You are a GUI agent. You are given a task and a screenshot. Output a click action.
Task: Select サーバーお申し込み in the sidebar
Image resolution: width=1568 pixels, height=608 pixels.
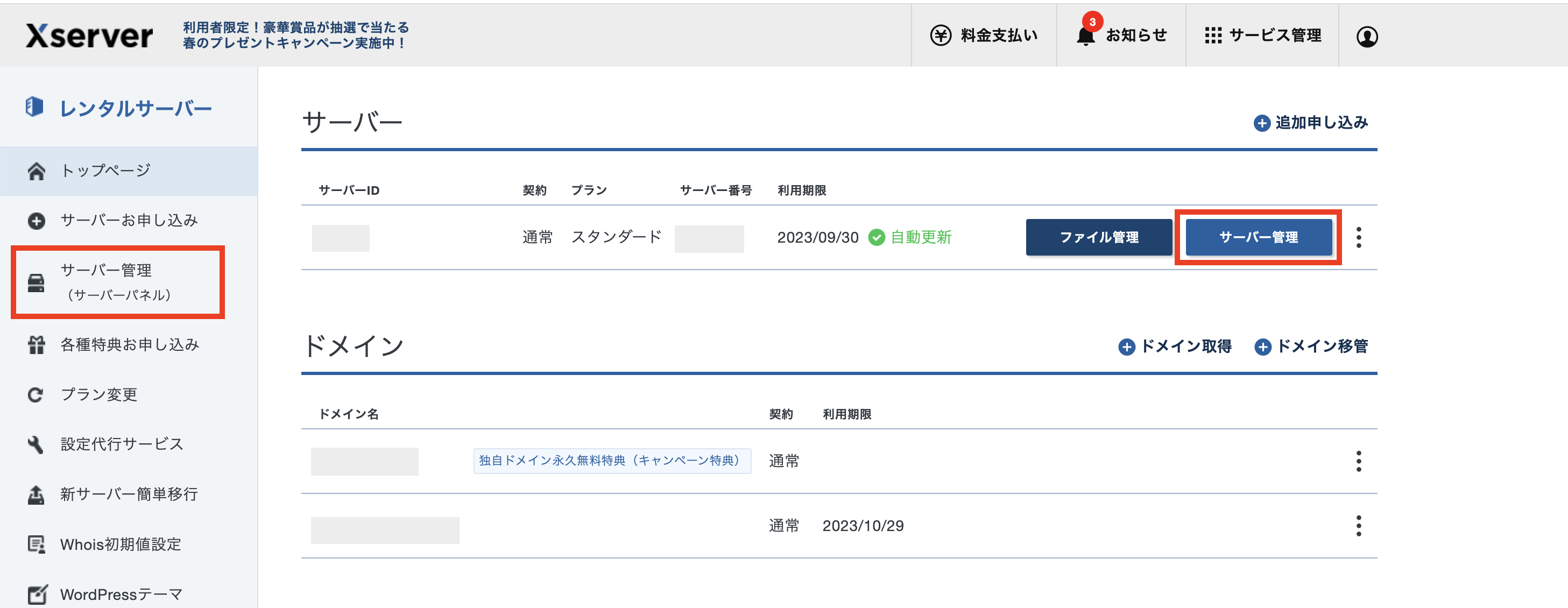(129, 220)
